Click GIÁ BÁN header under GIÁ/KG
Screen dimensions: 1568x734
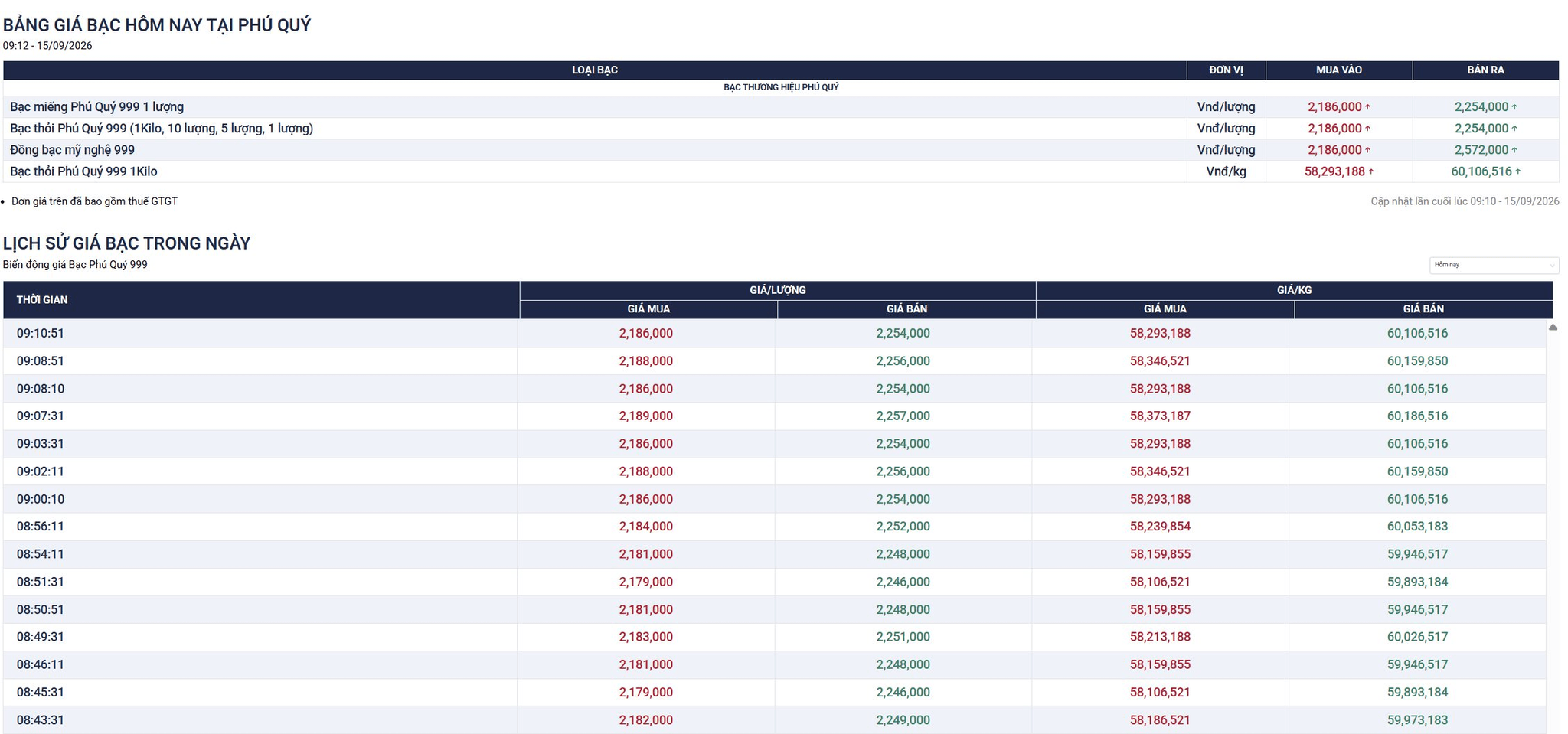point(1423,309)
